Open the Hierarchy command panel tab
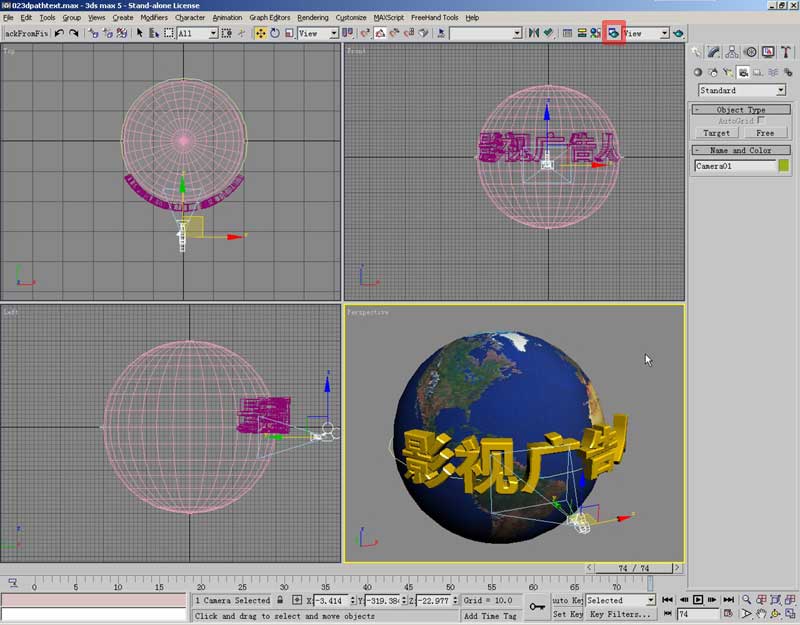800x625 pixels. pos(732,52)
